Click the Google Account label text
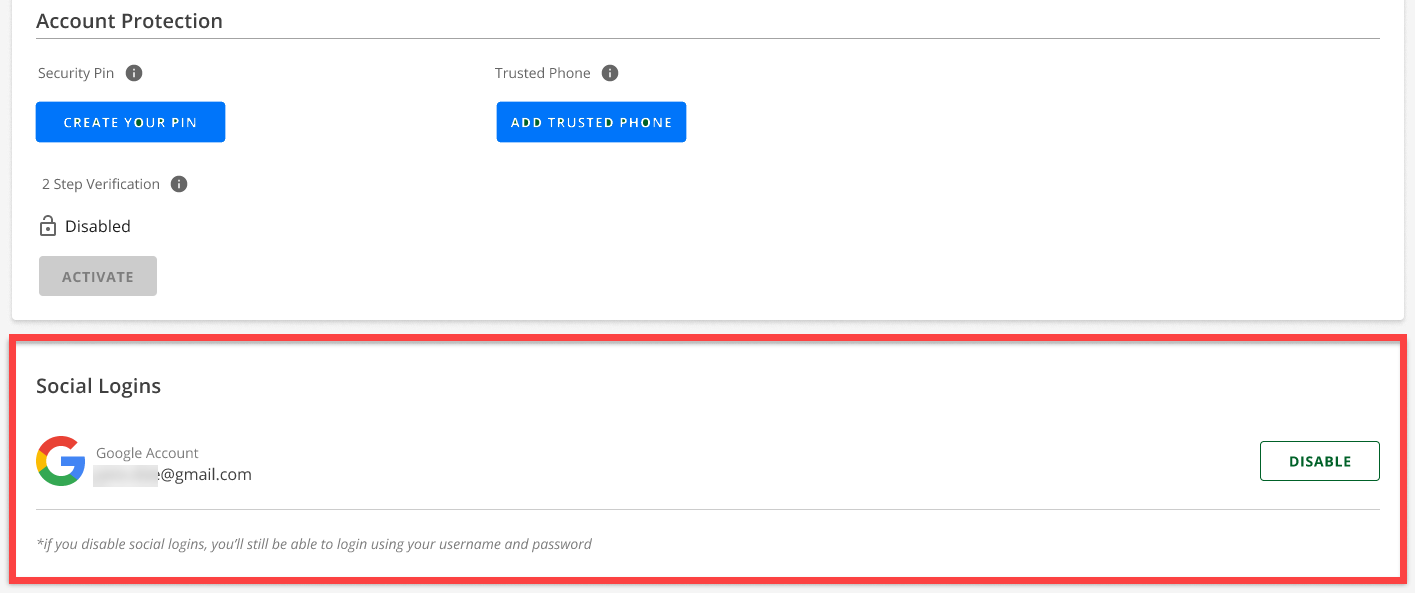The image size is (1415, 593). 146,452
